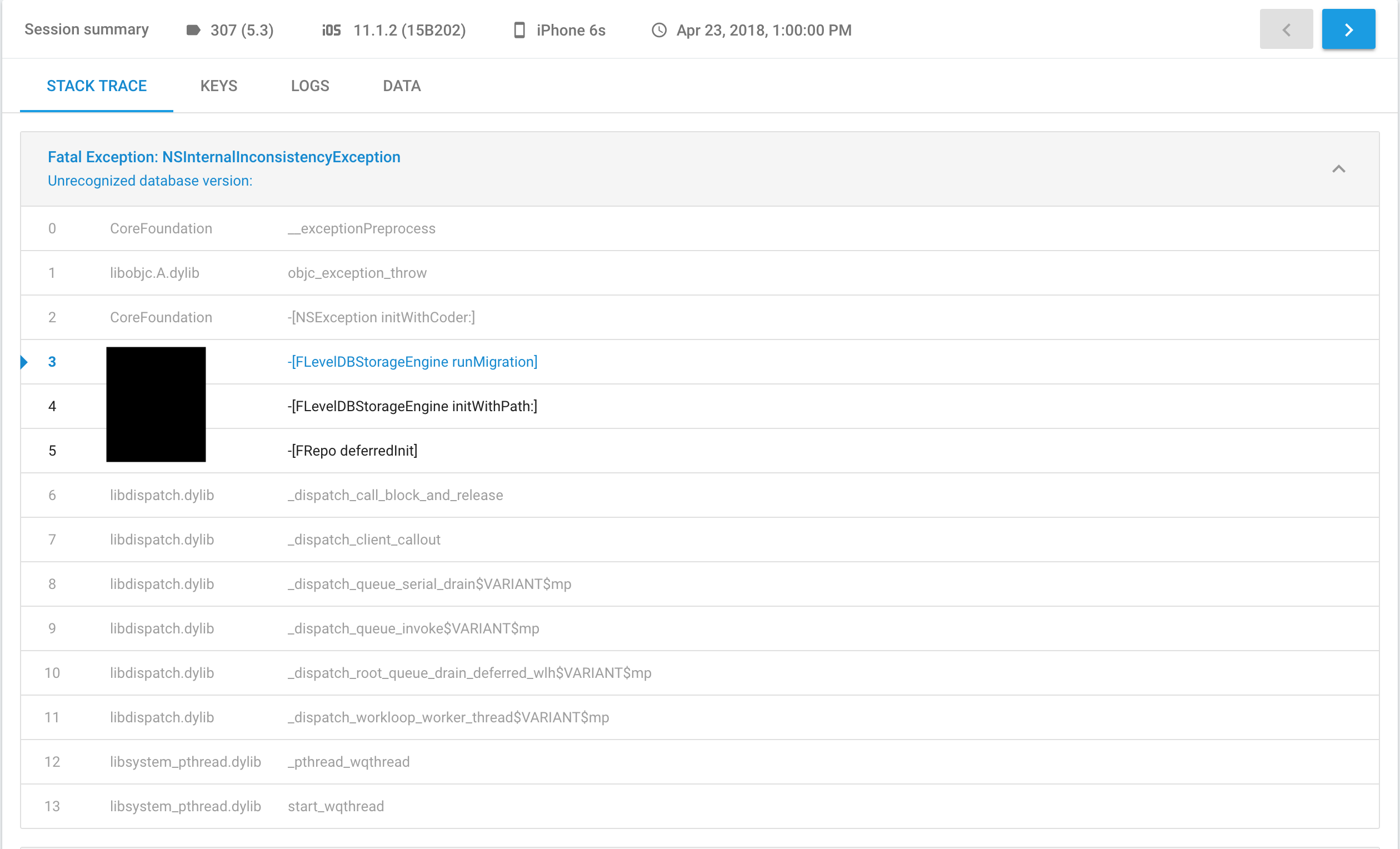Collapse the Fatal Exception panel with its chevron

1339,169
